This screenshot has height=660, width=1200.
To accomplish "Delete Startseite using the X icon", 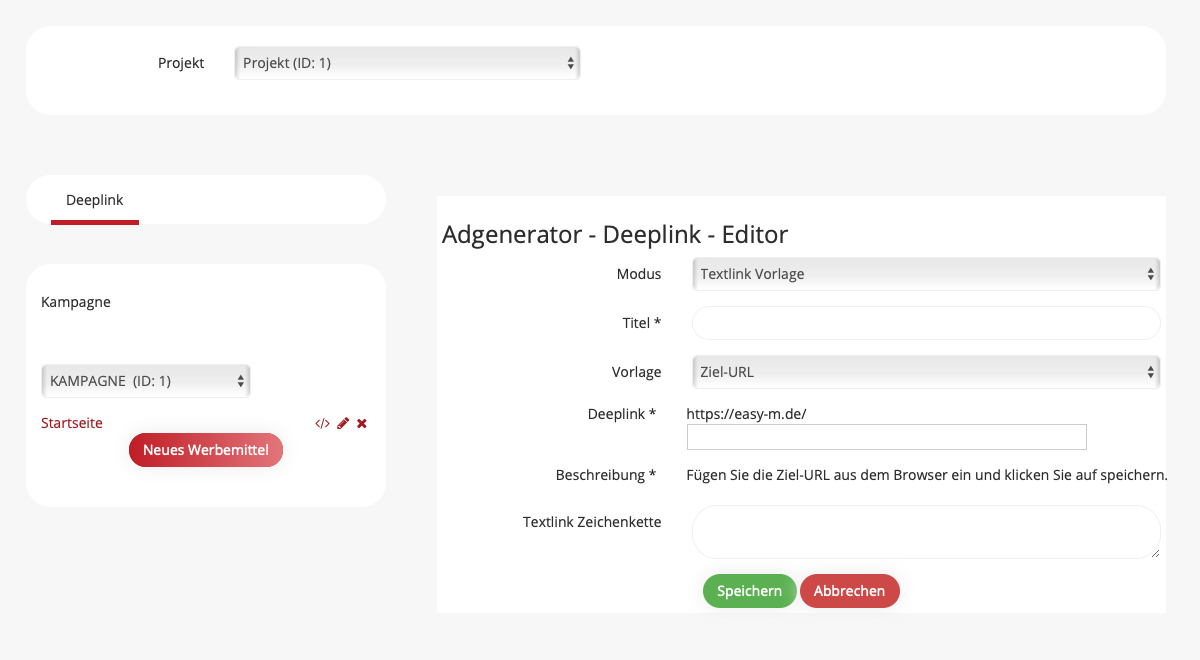I will tap(362, 424).
